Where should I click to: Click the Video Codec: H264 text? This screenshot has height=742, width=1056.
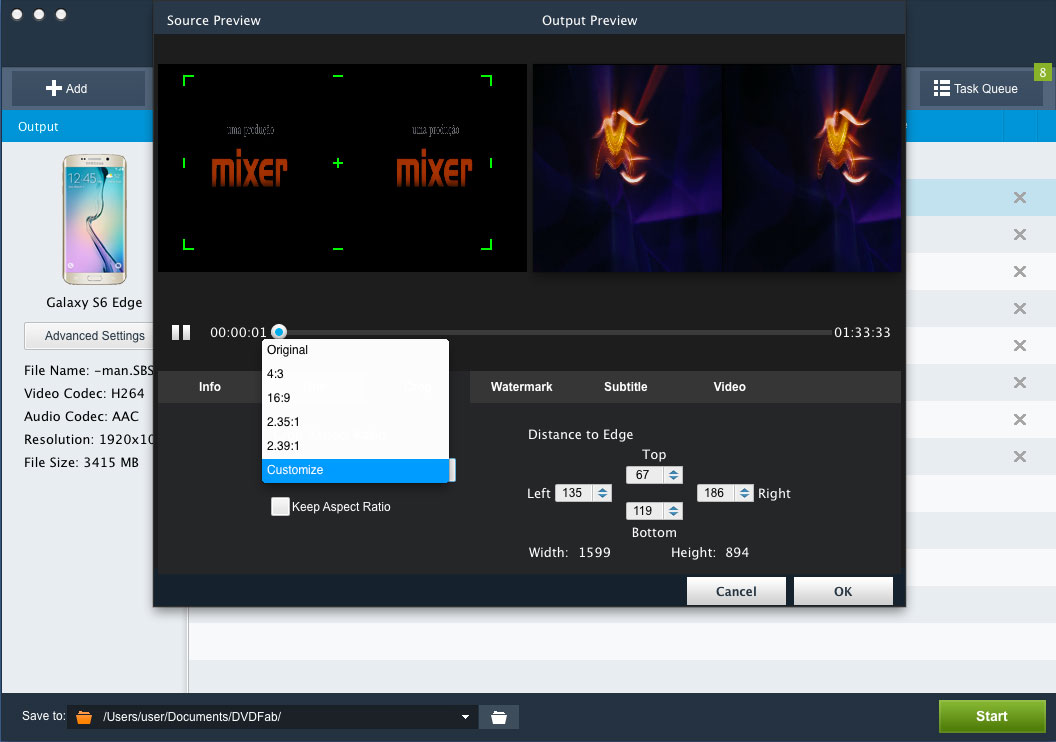[x=84, y=393]
